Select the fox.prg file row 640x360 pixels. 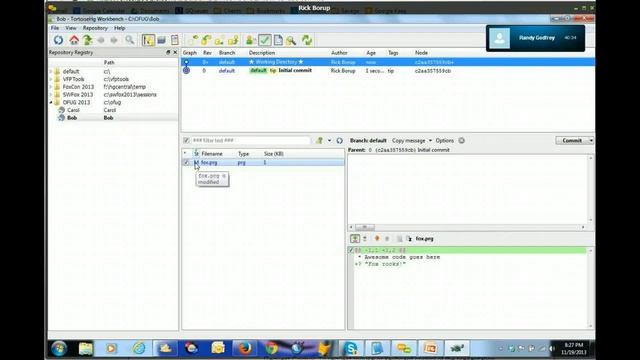tap(263, 162)
